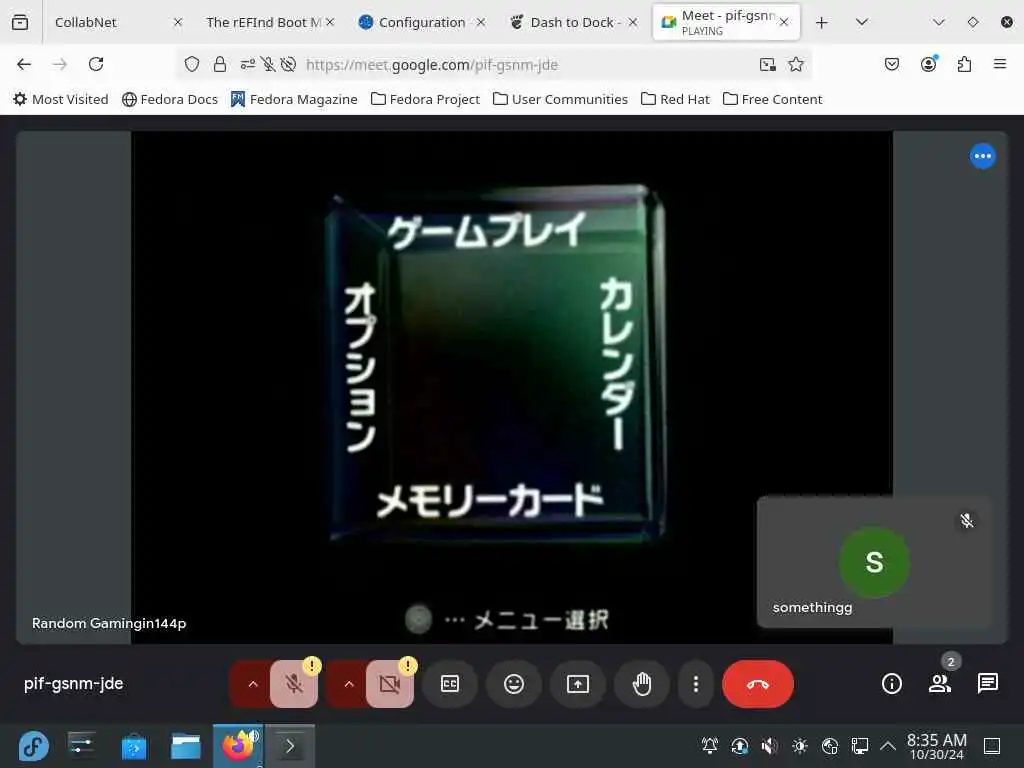Open User Communities bookmarks folder
Image resolution: width=1024 pixels, height=768 pixels.
point(560,99)
